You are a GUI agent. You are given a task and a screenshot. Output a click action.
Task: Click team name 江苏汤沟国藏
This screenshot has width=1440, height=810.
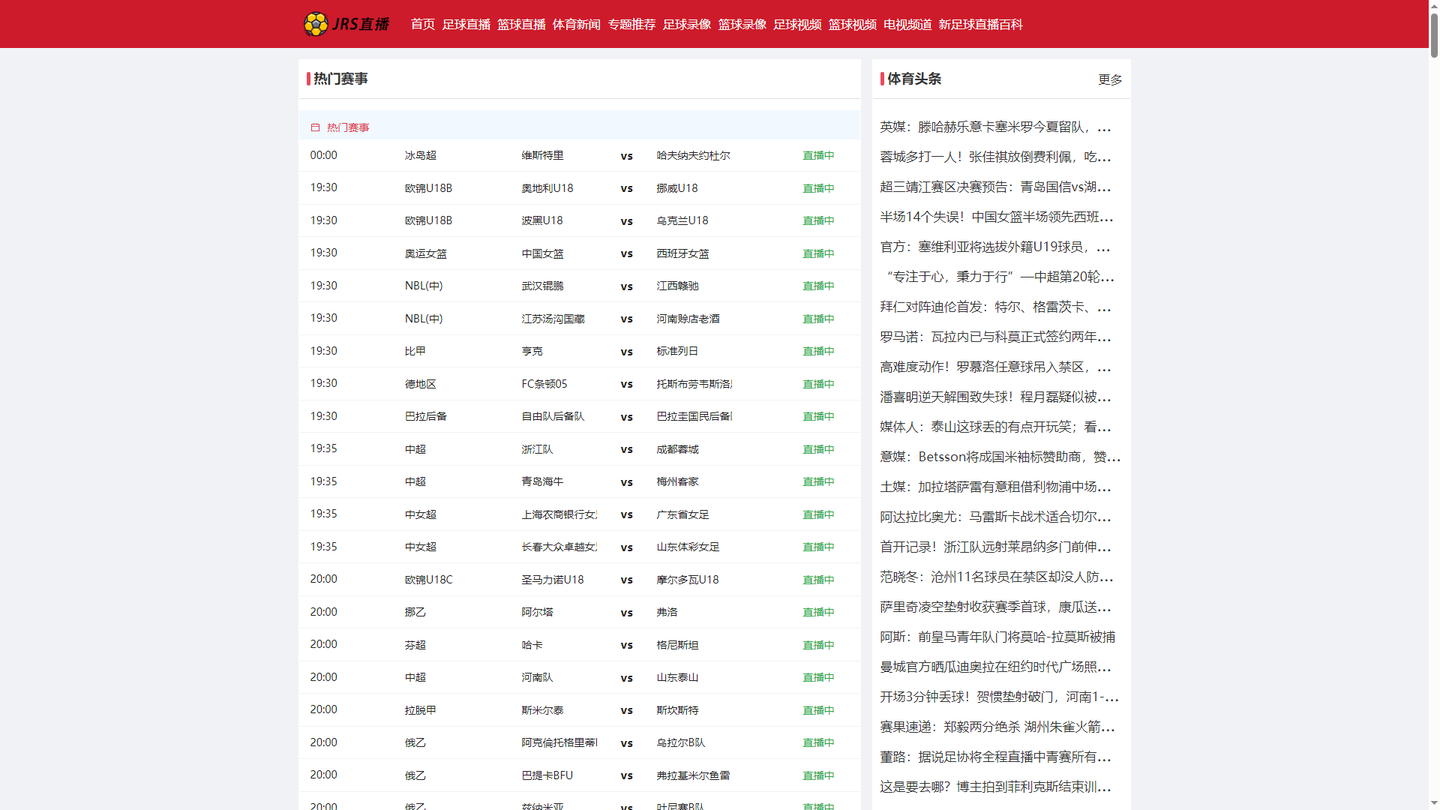coord(553,319)
